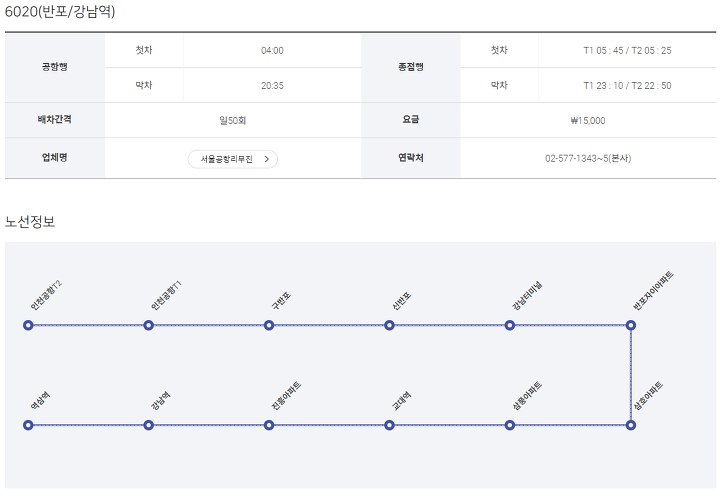Screen dimensions: 720x497
Task: Click the 노선정보 section heading
Action: (30, 221)
